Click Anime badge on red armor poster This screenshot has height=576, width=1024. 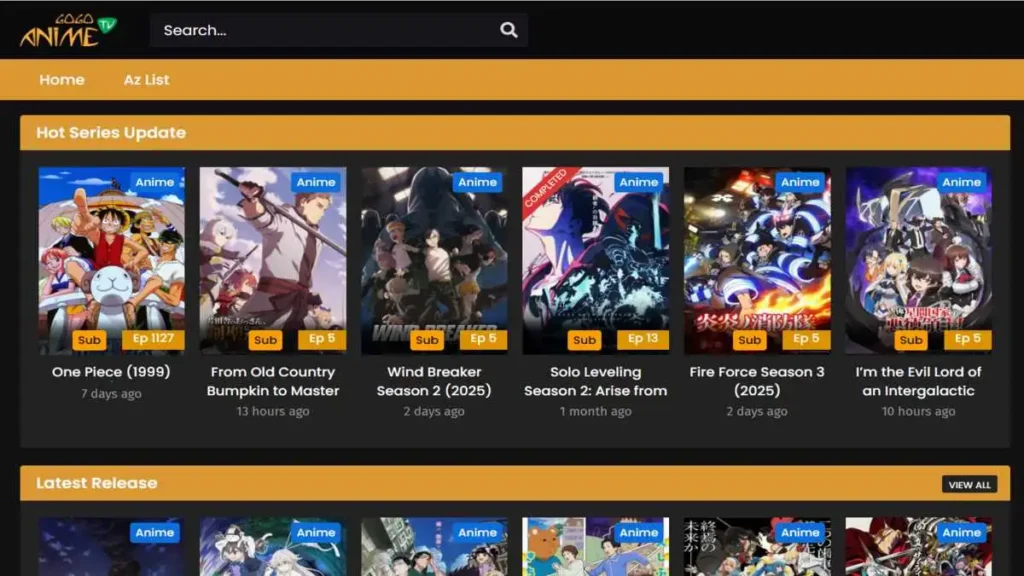[961, 533]
